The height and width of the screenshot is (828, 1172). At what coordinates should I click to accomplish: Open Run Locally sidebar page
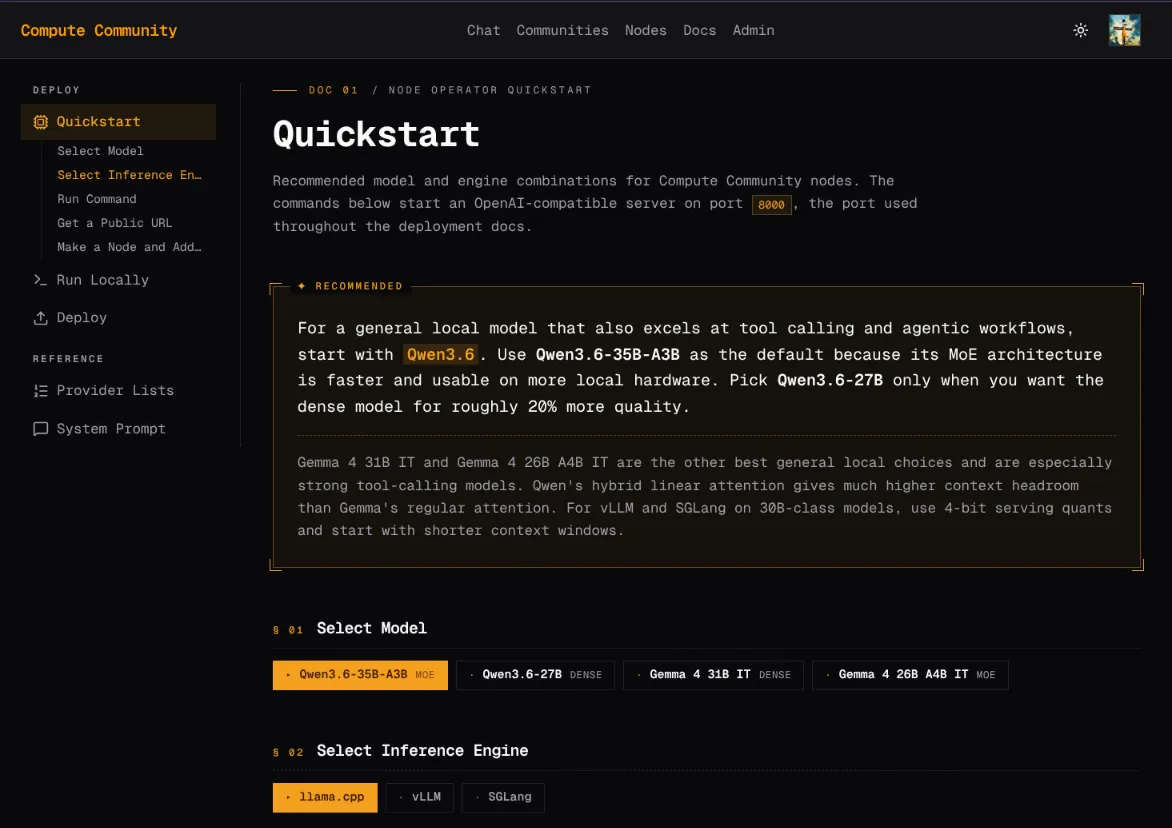point(102,279)
